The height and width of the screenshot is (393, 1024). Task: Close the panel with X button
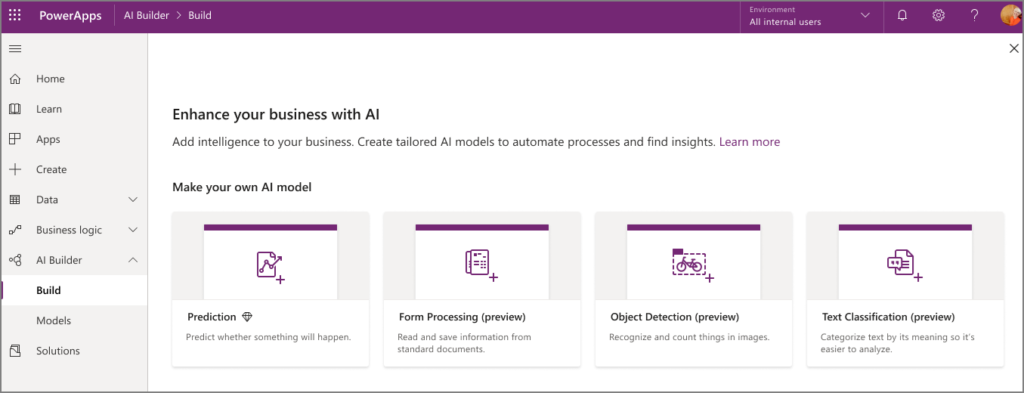tap(1014, 48)
